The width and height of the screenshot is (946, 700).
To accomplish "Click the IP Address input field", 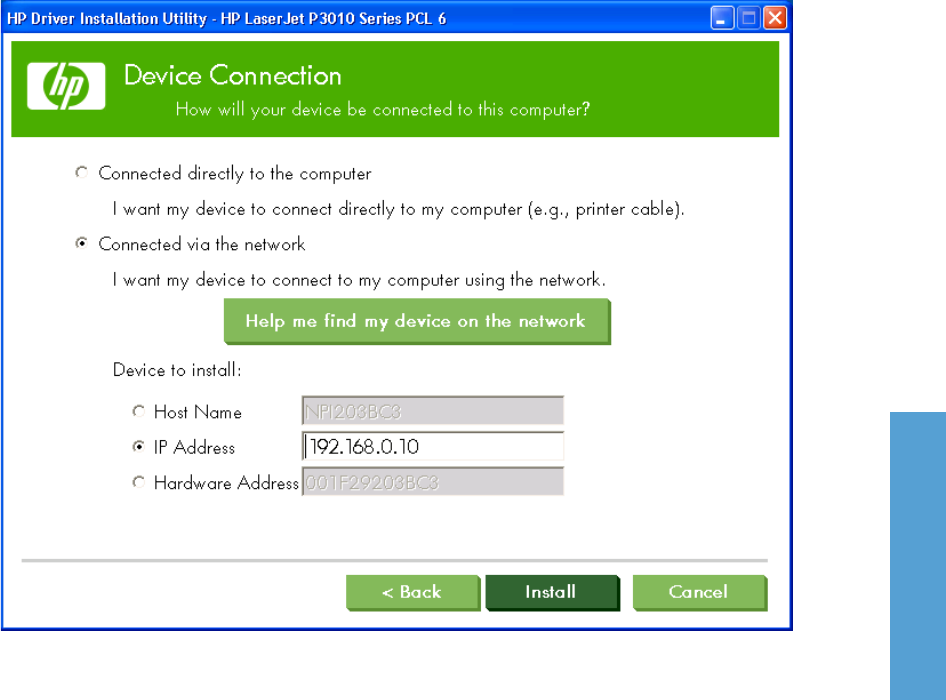I will pos(433,447).
